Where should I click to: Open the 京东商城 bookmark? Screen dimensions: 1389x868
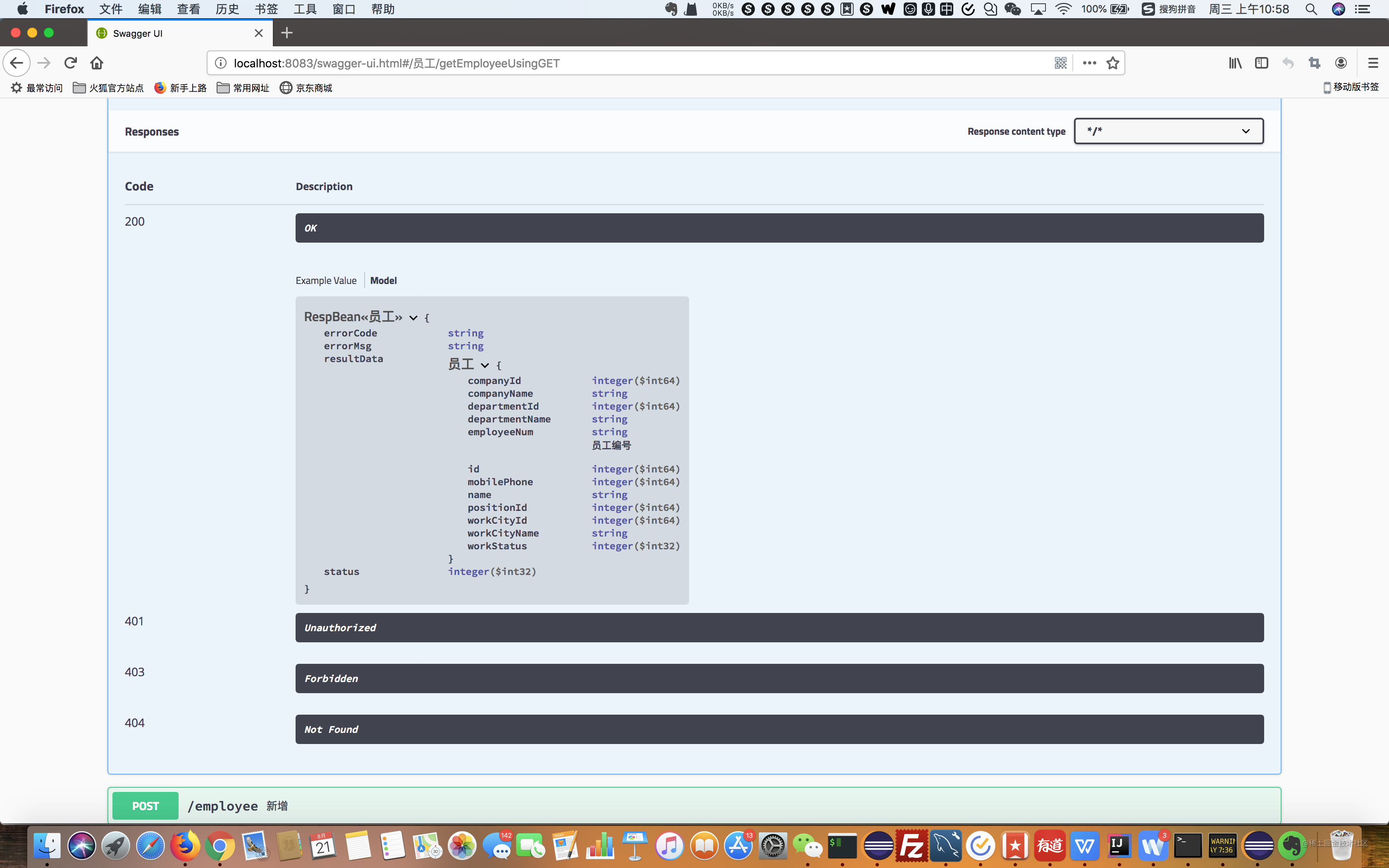point(306,88)
